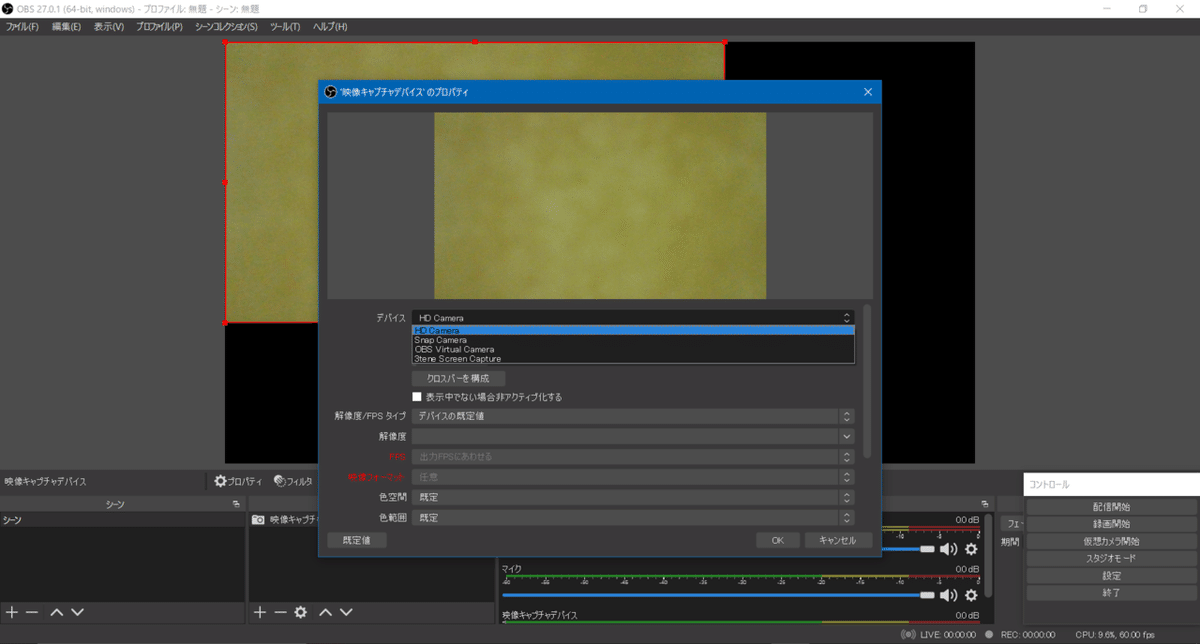Image resolution: width=1200 pixels, height=644 pixels.
Task: Open the 映像フォーマット dropdown
Action: tap(633, 477)
